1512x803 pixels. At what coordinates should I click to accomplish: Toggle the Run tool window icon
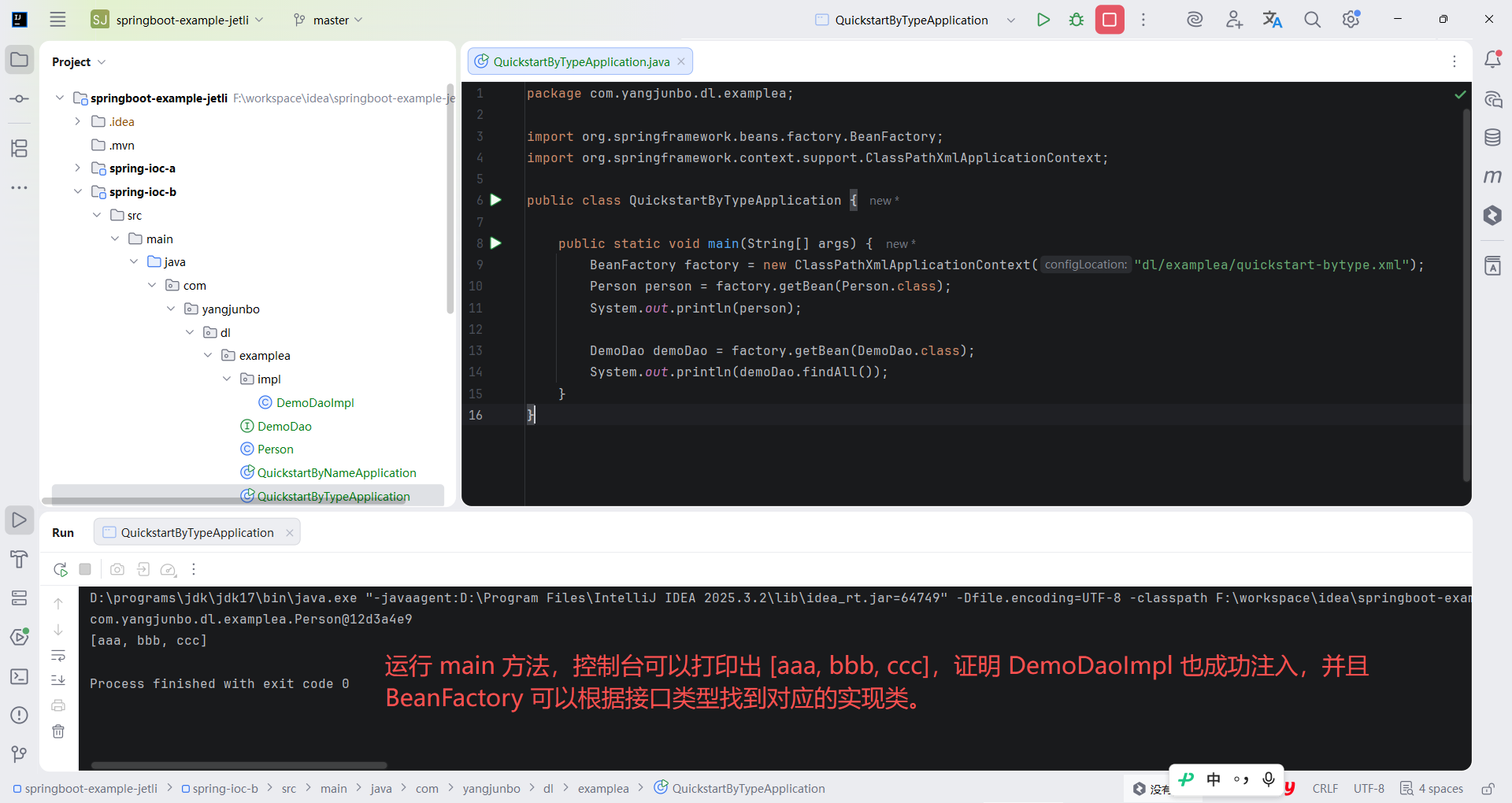pyautogui.click(x=20, y=520)
